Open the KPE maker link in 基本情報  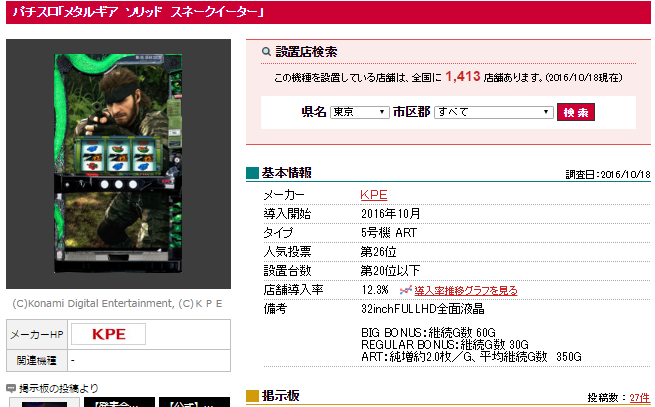click(x=373, y=195)
